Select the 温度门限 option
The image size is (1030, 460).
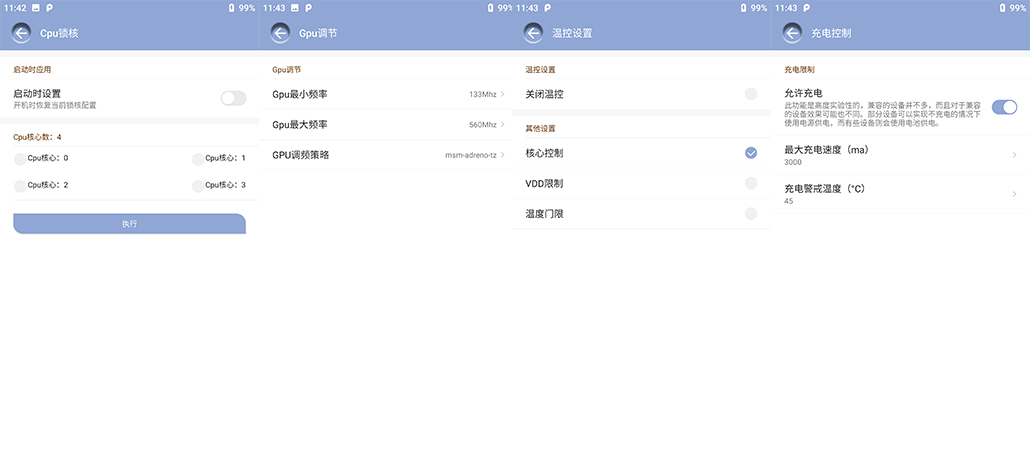(750, 213)
